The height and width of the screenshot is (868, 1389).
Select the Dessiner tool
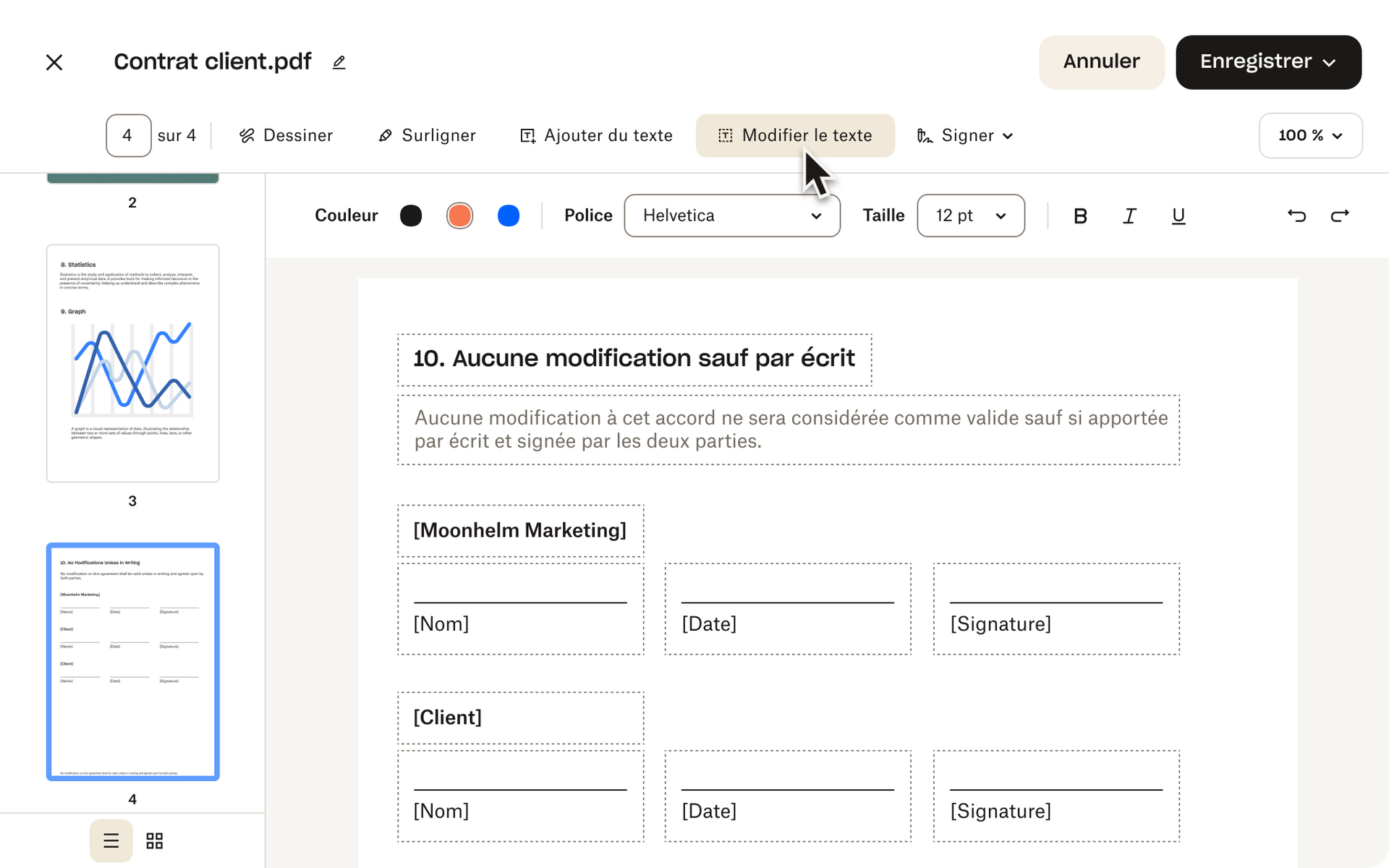pyautogui.click(x=286, y=135)
